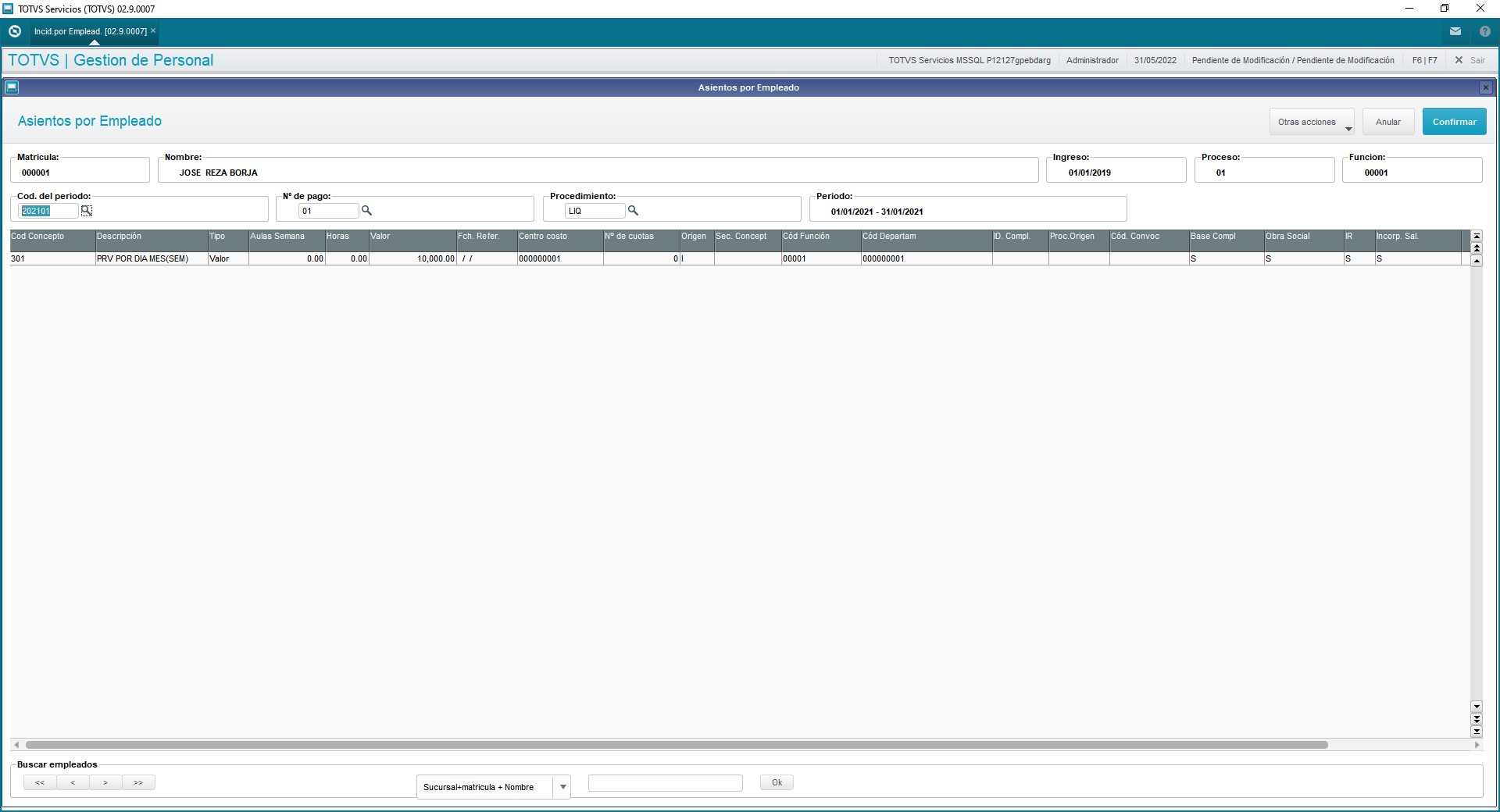This screenshot has height=812, width=1500.
Task: Click the Matricula field showing 000001
Action: [x=80, y=171]
